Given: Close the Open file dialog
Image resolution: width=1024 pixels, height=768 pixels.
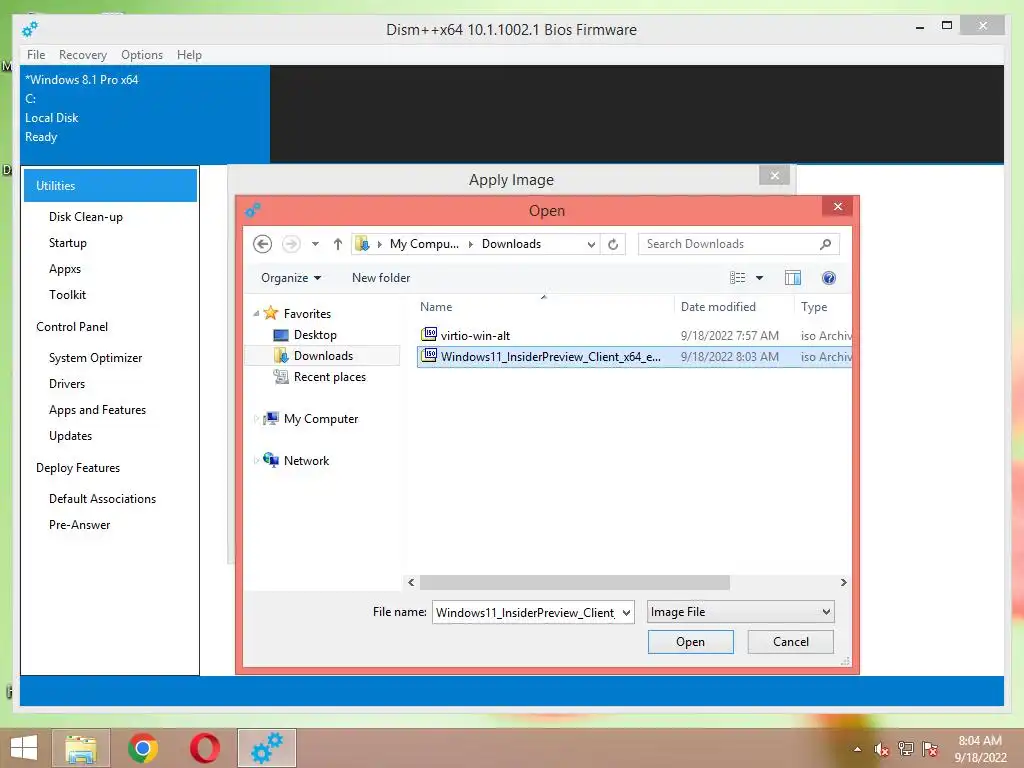Looking at the screenshot, I should (x=838, y=207).
